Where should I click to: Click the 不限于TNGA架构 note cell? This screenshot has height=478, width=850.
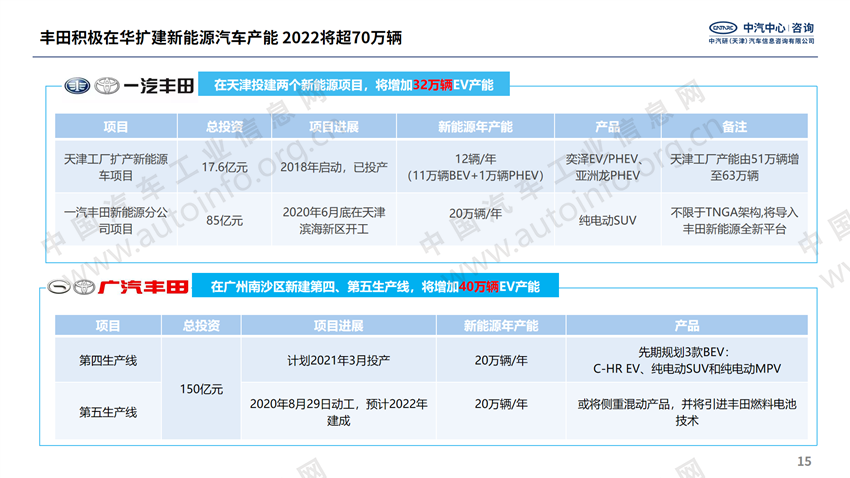tap(735, 220)
